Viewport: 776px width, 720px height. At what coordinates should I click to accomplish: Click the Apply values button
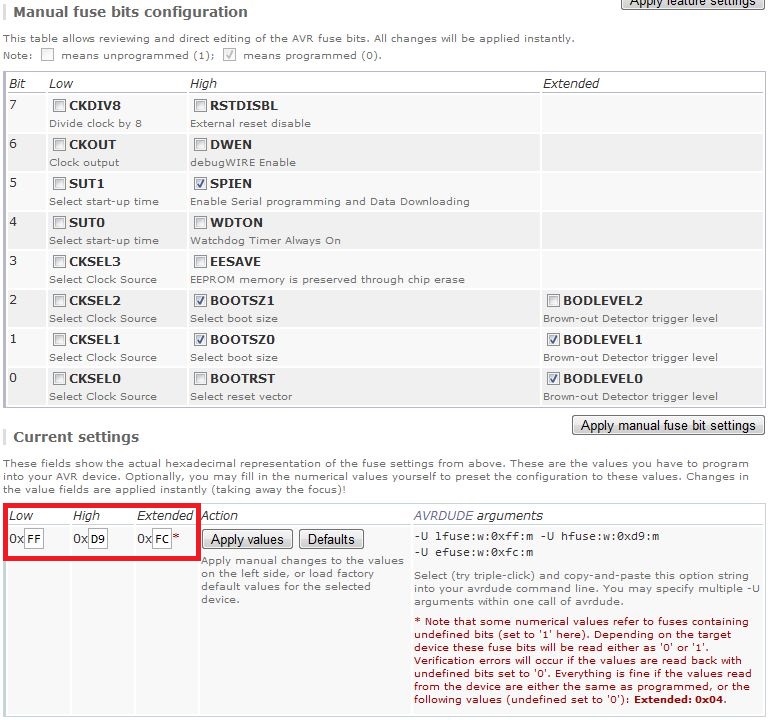[x=247, y=539]
